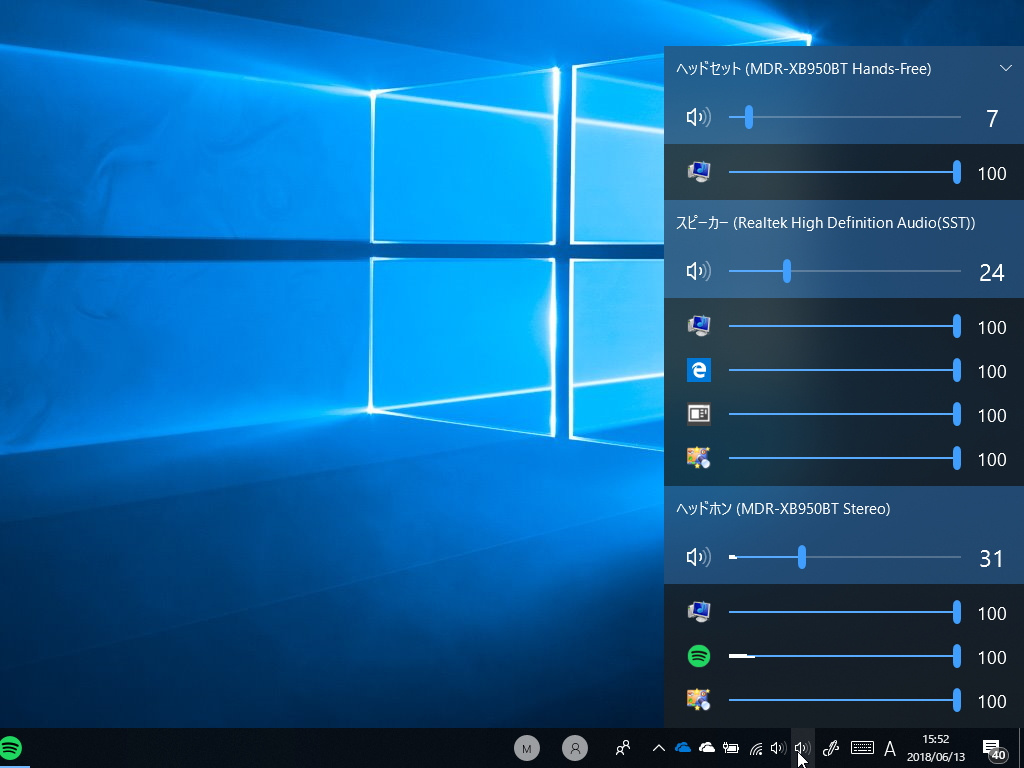
Task: Mute Spotify playing through the headphones
Action: tap(698, 656)
